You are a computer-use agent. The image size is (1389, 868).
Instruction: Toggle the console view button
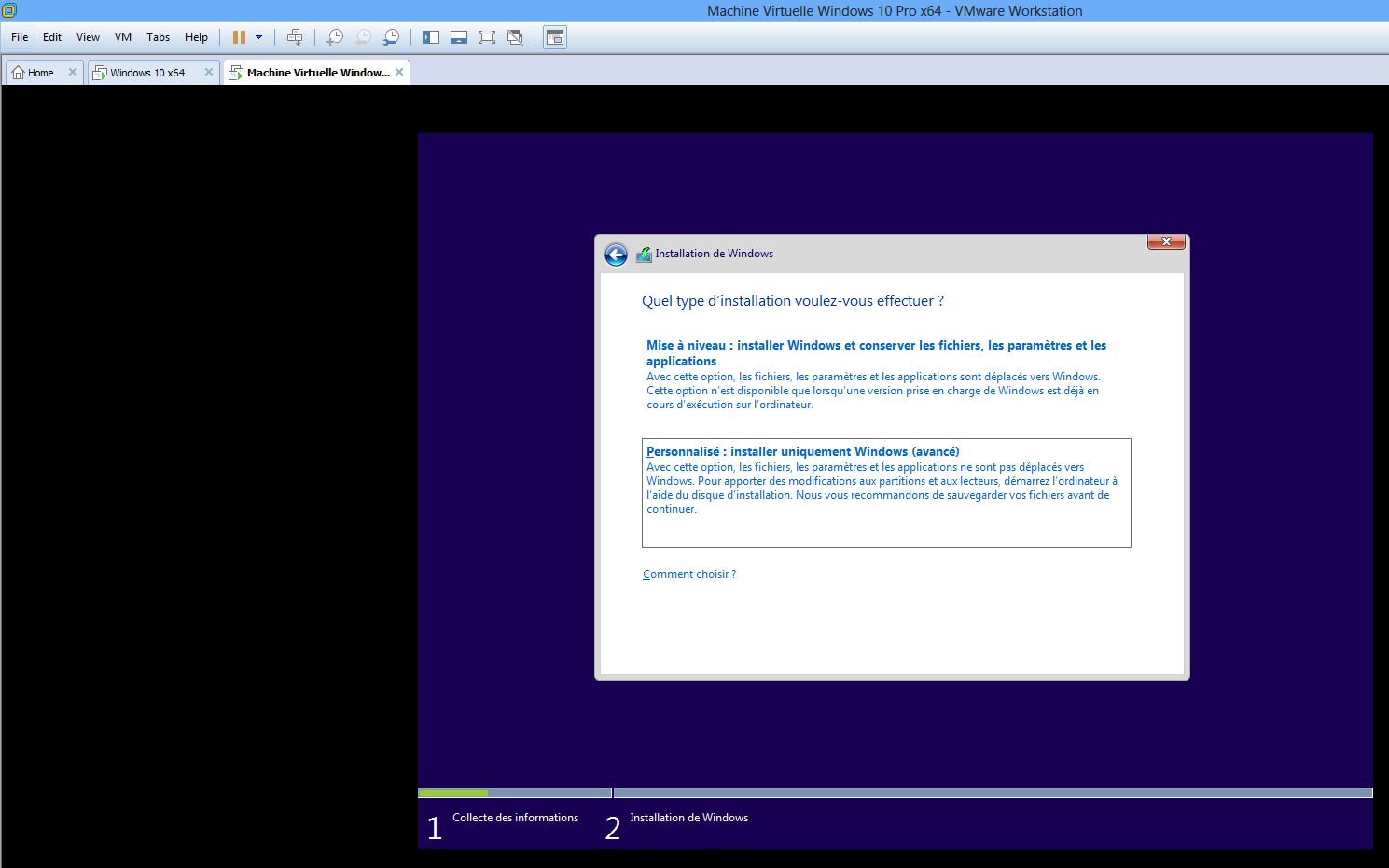click(555, 37)
